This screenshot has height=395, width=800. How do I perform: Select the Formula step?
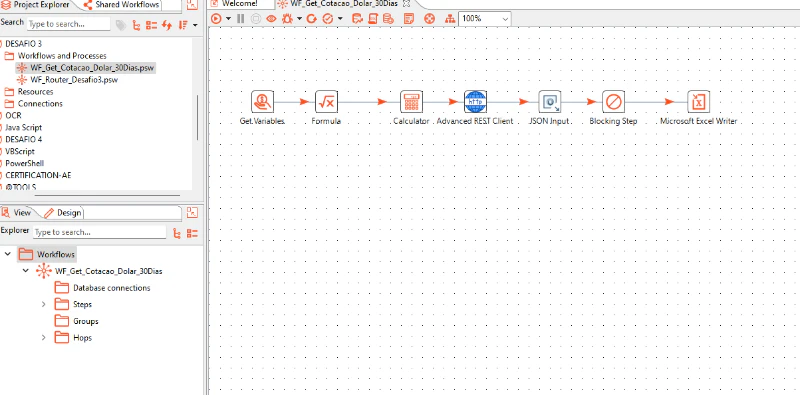(326, 102)
